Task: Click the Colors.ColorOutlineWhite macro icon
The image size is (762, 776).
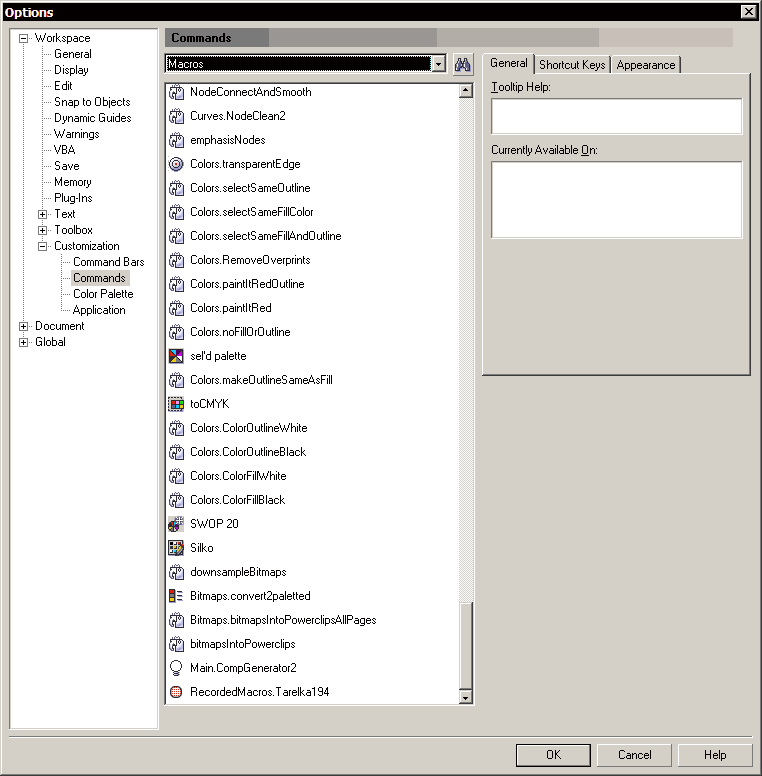Action: coord(176,428)
